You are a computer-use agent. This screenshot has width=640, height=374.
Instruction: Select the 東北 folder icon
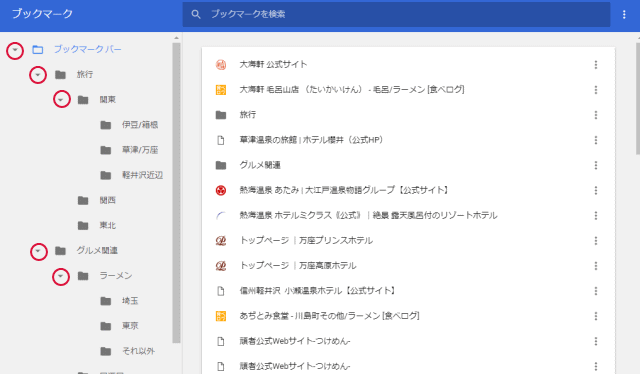click(x=83, y=226)
